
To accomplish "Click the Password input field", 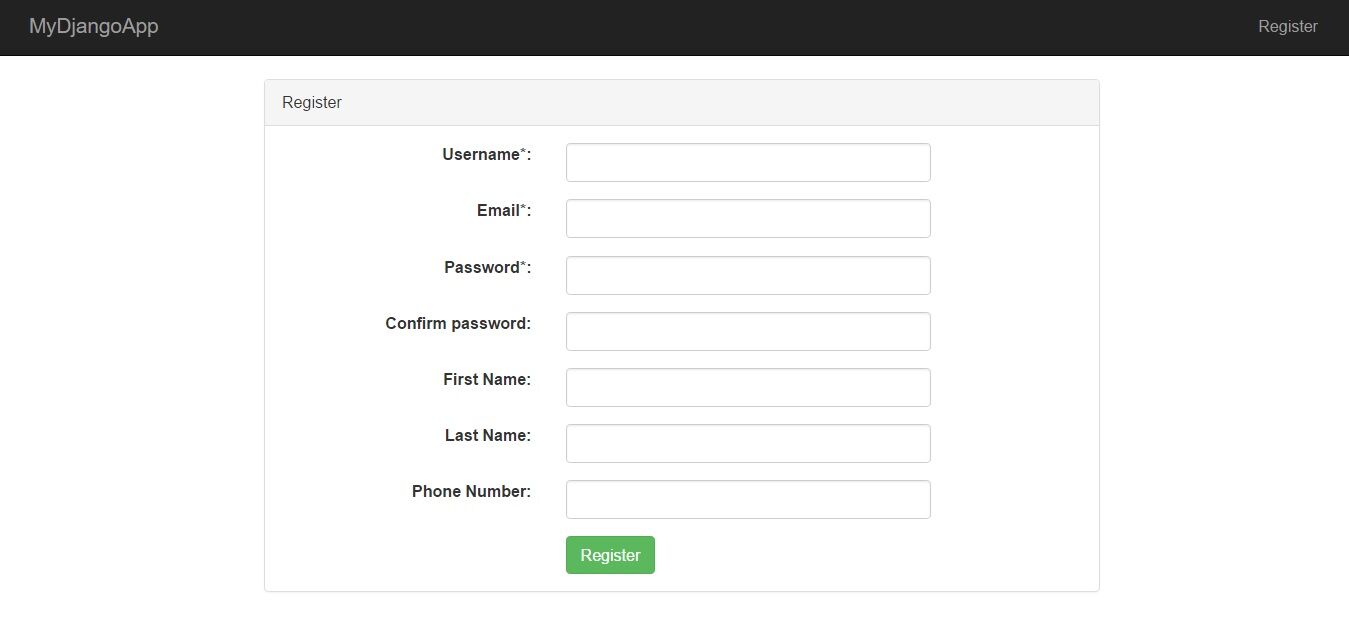I will (x=747, y=275).
